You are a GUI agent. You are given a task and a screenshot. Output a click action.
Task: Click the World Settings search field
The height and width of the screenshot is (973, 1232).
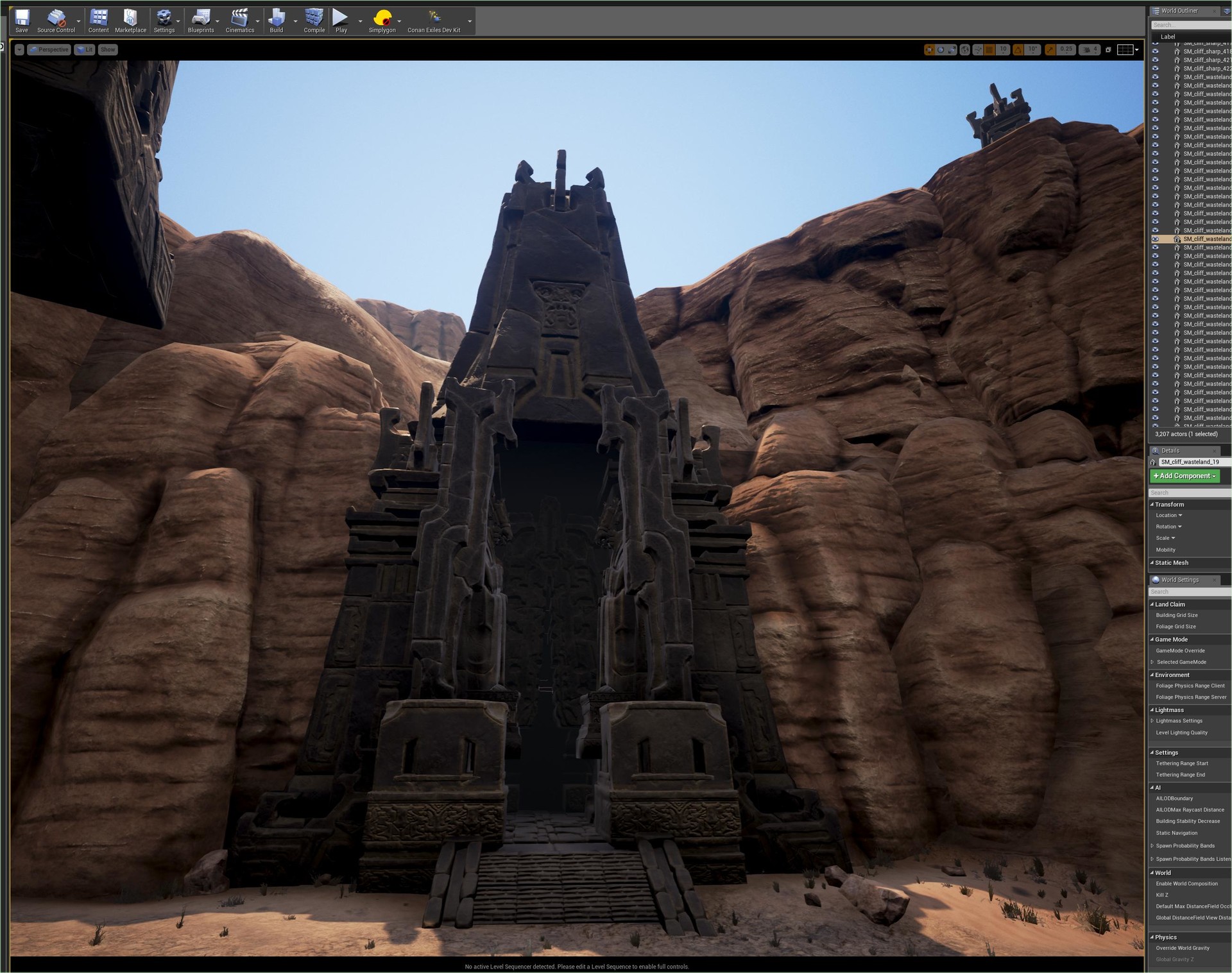pyautogui.click(x=1190, y=592)
